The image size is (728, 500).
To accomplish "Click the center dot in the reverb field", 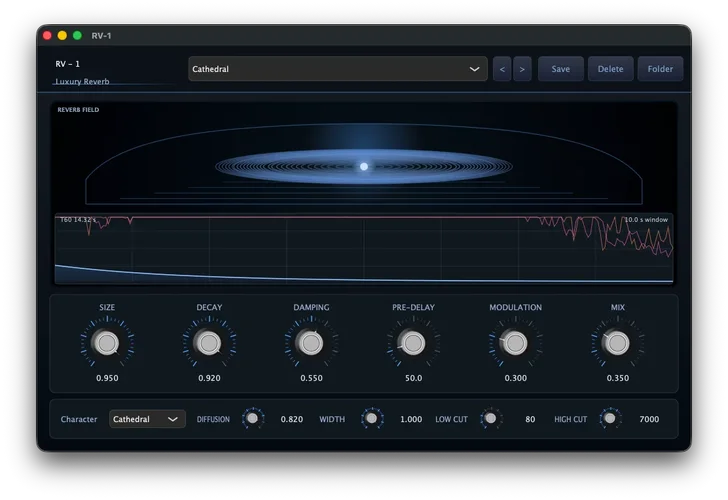I will pyautogui.click(x=364, y=166).
